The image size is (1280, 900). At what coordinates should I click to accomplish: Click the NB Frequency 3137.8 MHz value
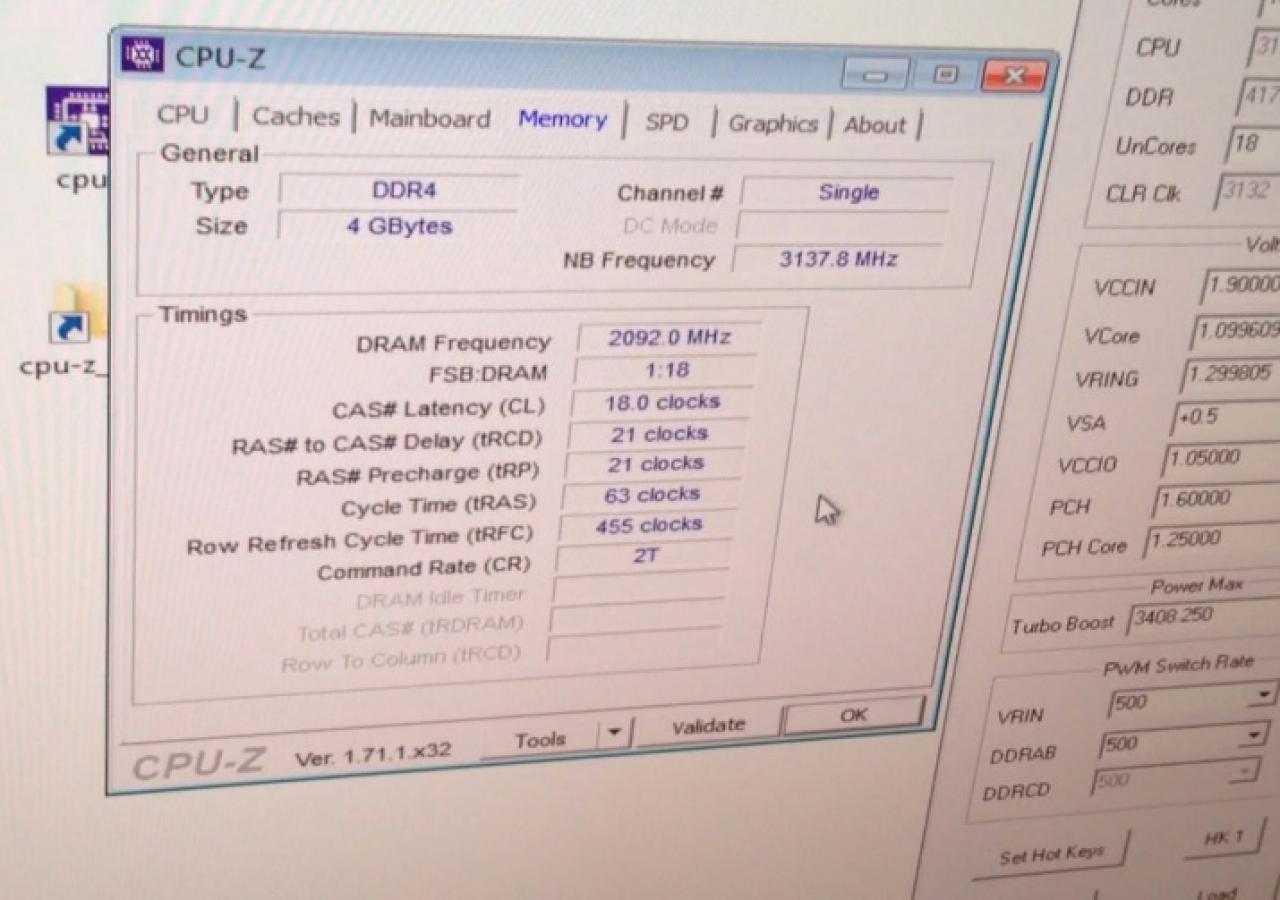(x=837, y=259)
